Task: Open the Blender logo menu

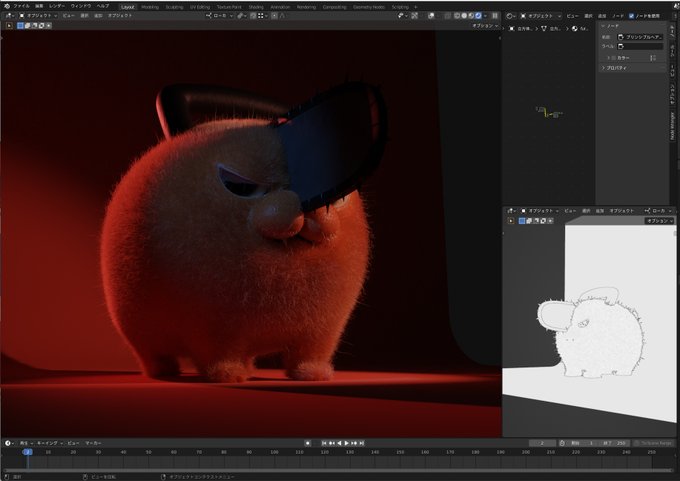Action: [x=7, y=6]
